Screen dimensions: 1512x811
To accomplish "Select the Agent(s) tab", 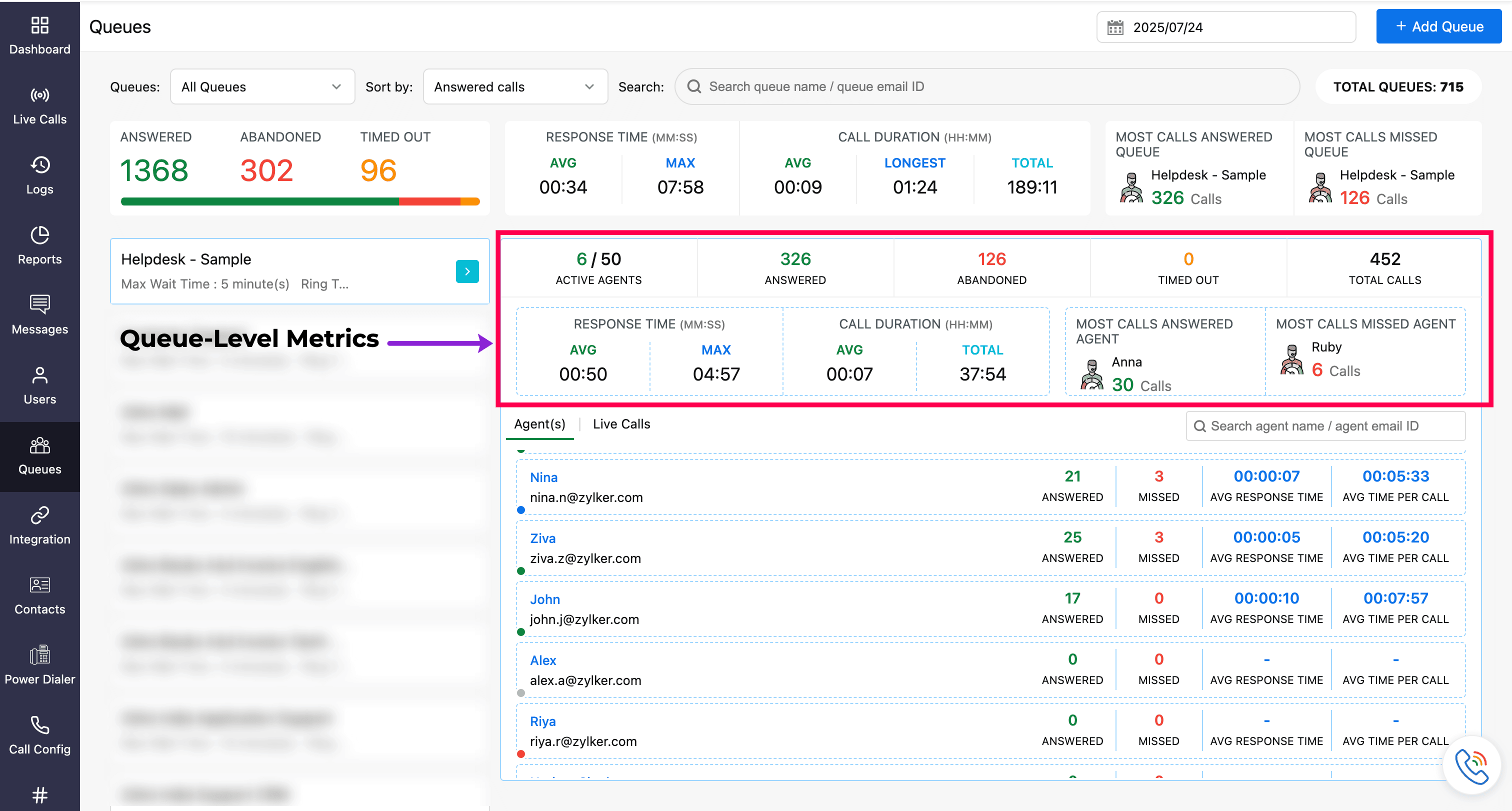I will [539, 424].
